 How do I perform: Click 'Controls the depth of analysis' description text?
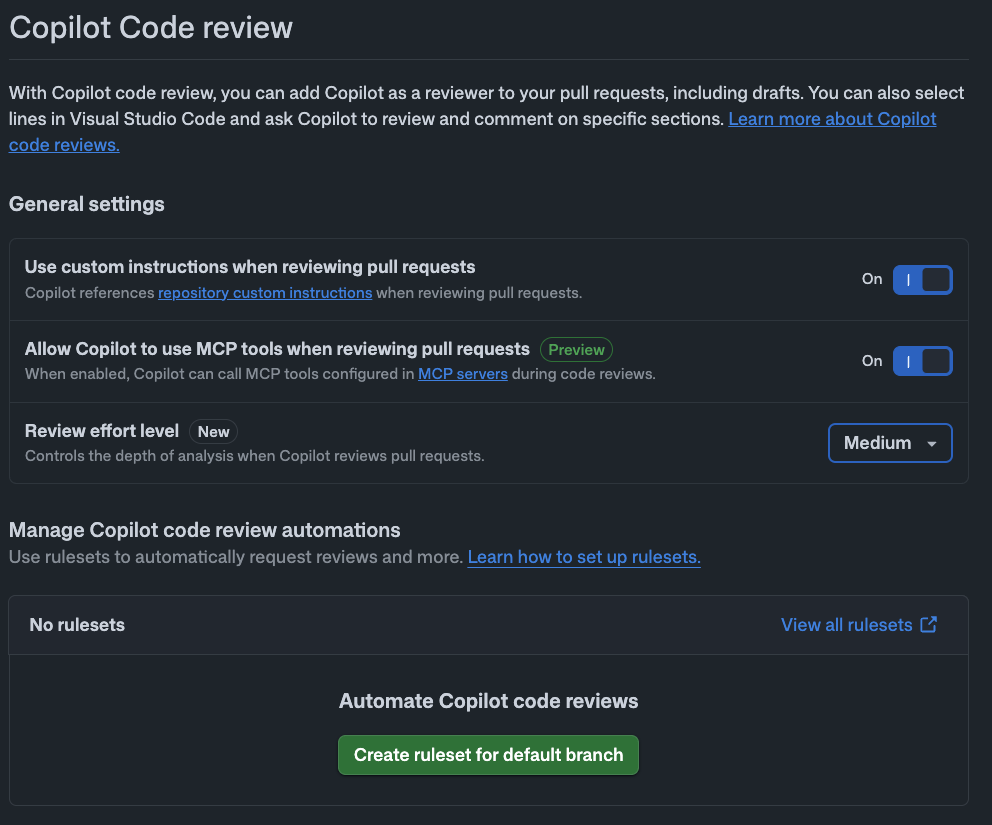click(x=254, y=456)
